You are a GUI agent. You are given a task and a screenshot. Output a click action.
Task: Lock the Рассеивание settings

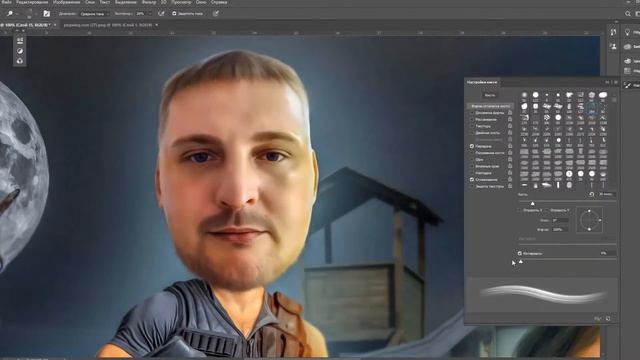(510, 119)
